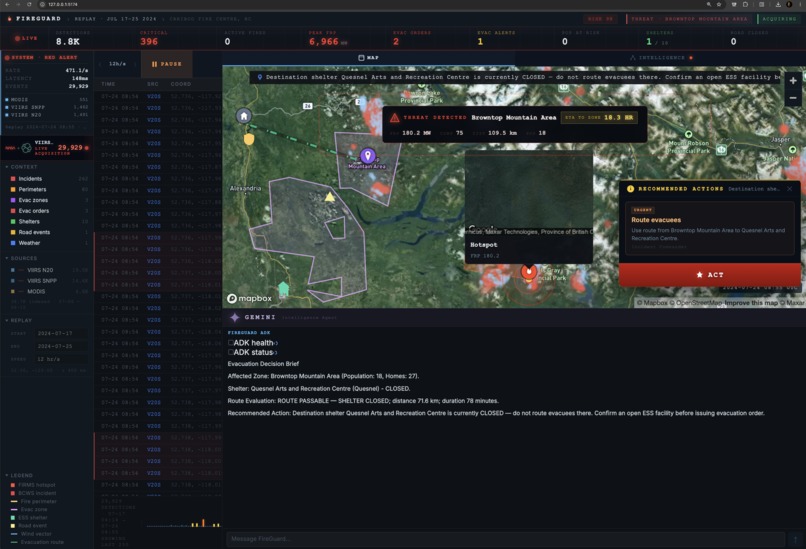Toggle the Evac zones context layer
806x549 pixels.
click(x=47, y=200)
